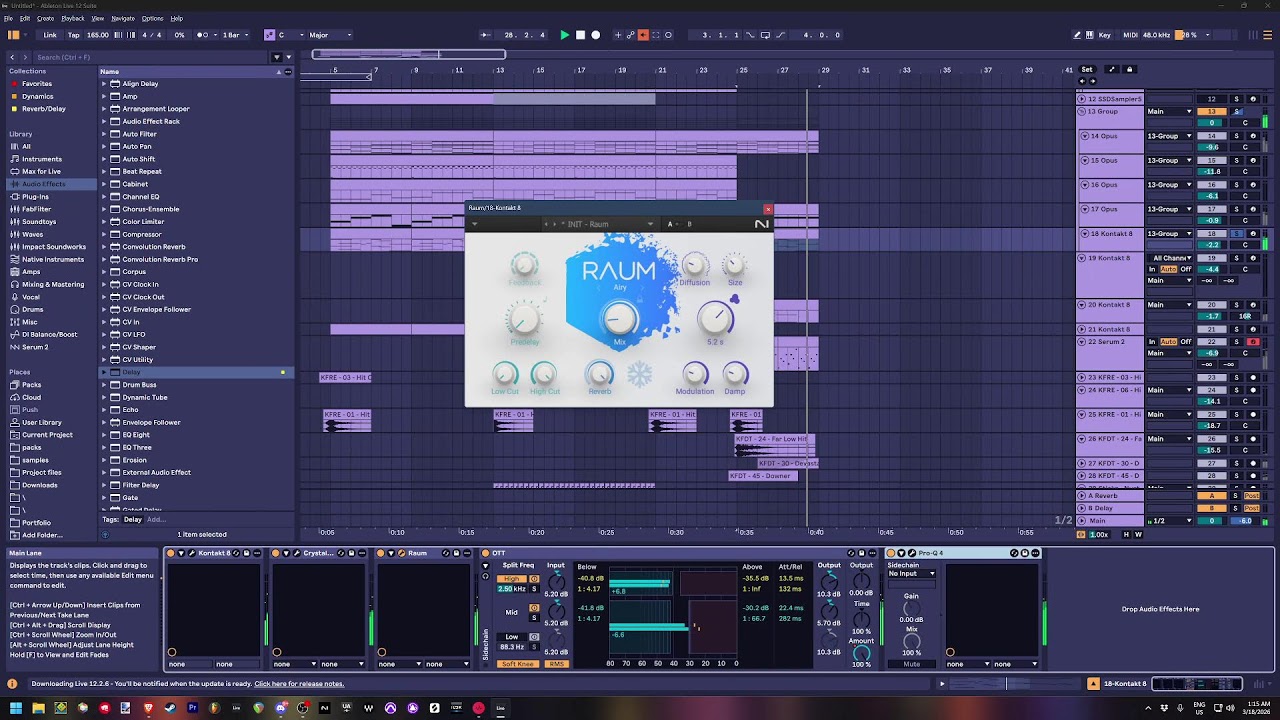The width and height of the screenshot is (1280, 720).
Task: Click here for release notes link
Action: [x=299, y=684]
